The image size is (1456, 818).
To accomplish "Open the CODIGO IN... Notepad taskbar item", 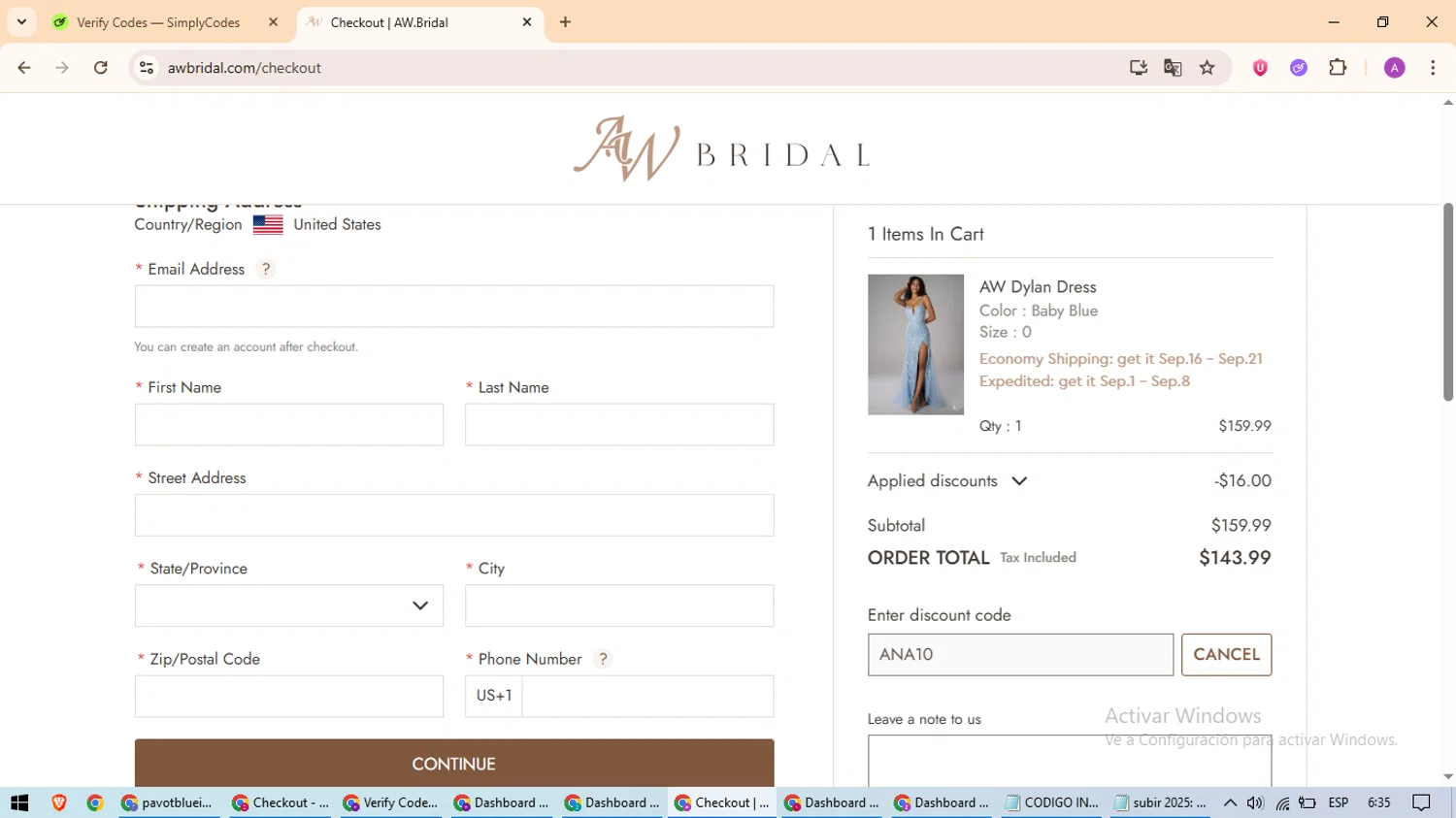I will 1052,802.
